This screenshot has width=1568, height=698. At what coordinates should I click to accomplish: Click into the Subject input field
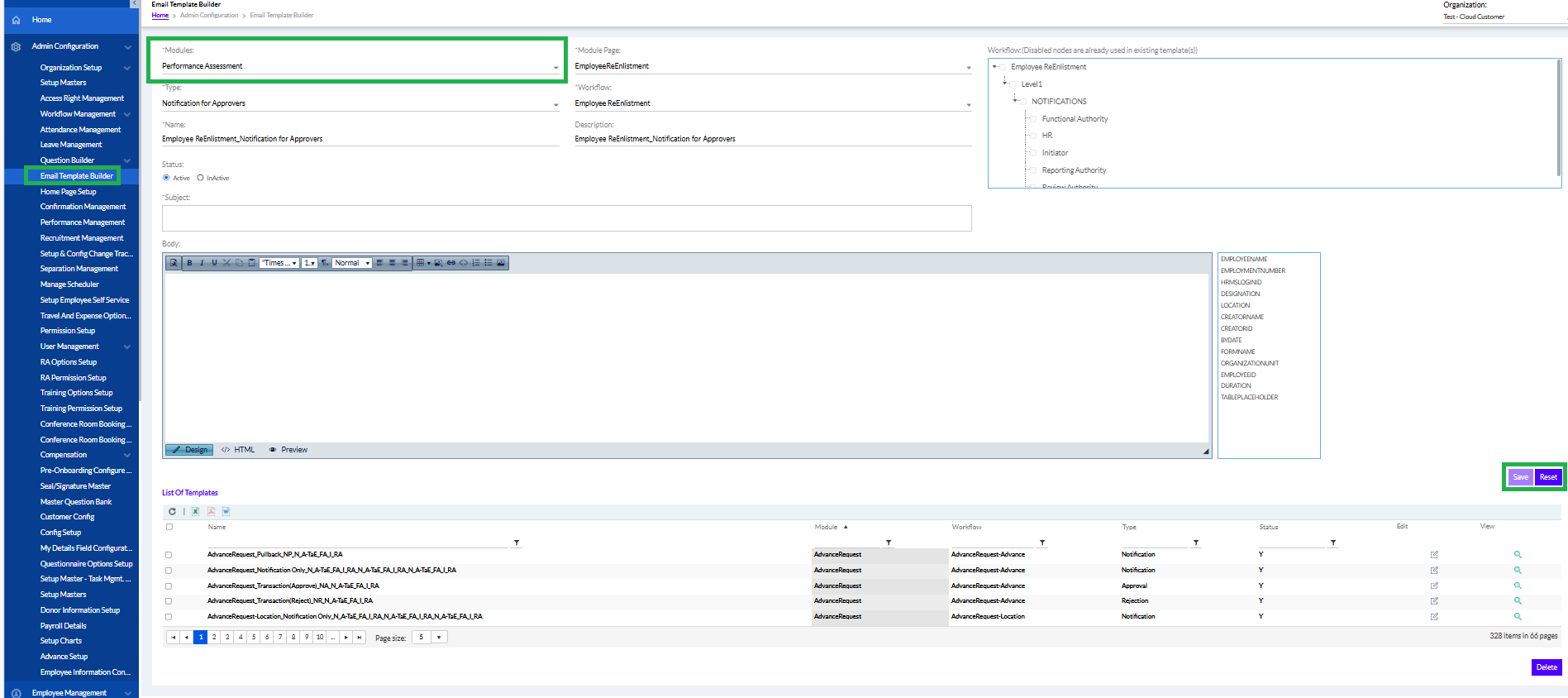[x=566, y=218]
